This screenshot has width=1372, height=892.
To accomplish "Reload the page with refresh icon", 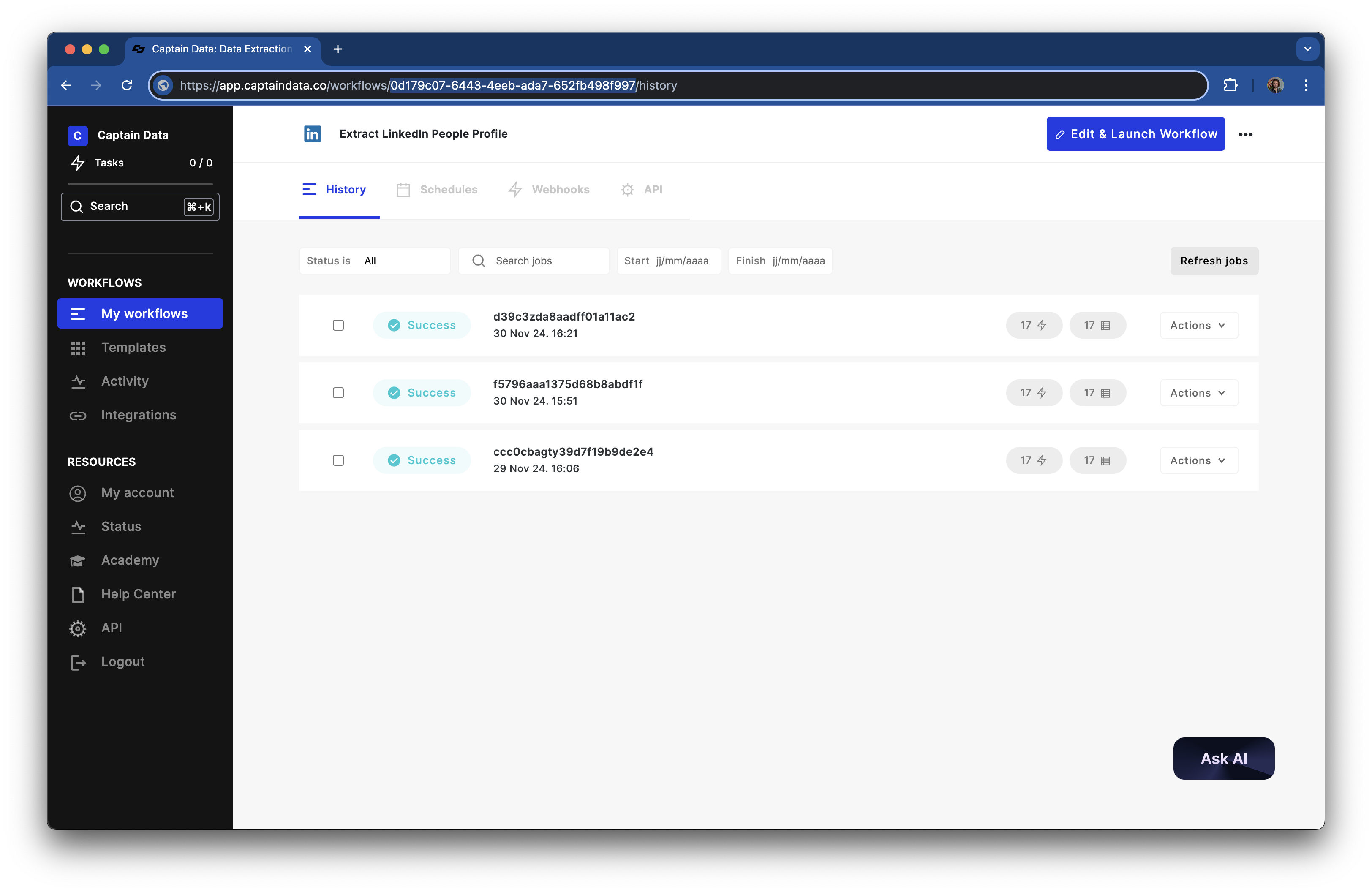I will pos(127,85).
